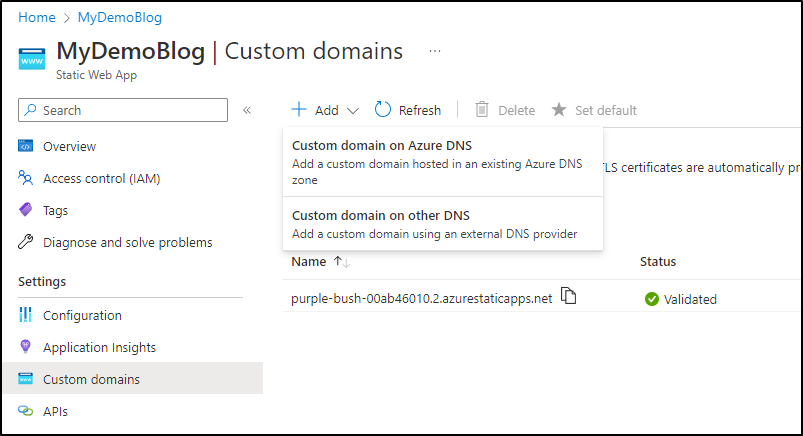Image resolution: width=803 pixels, height=436 pixels.
Task: Click the Add plus icon
Action: pos(299,110)
